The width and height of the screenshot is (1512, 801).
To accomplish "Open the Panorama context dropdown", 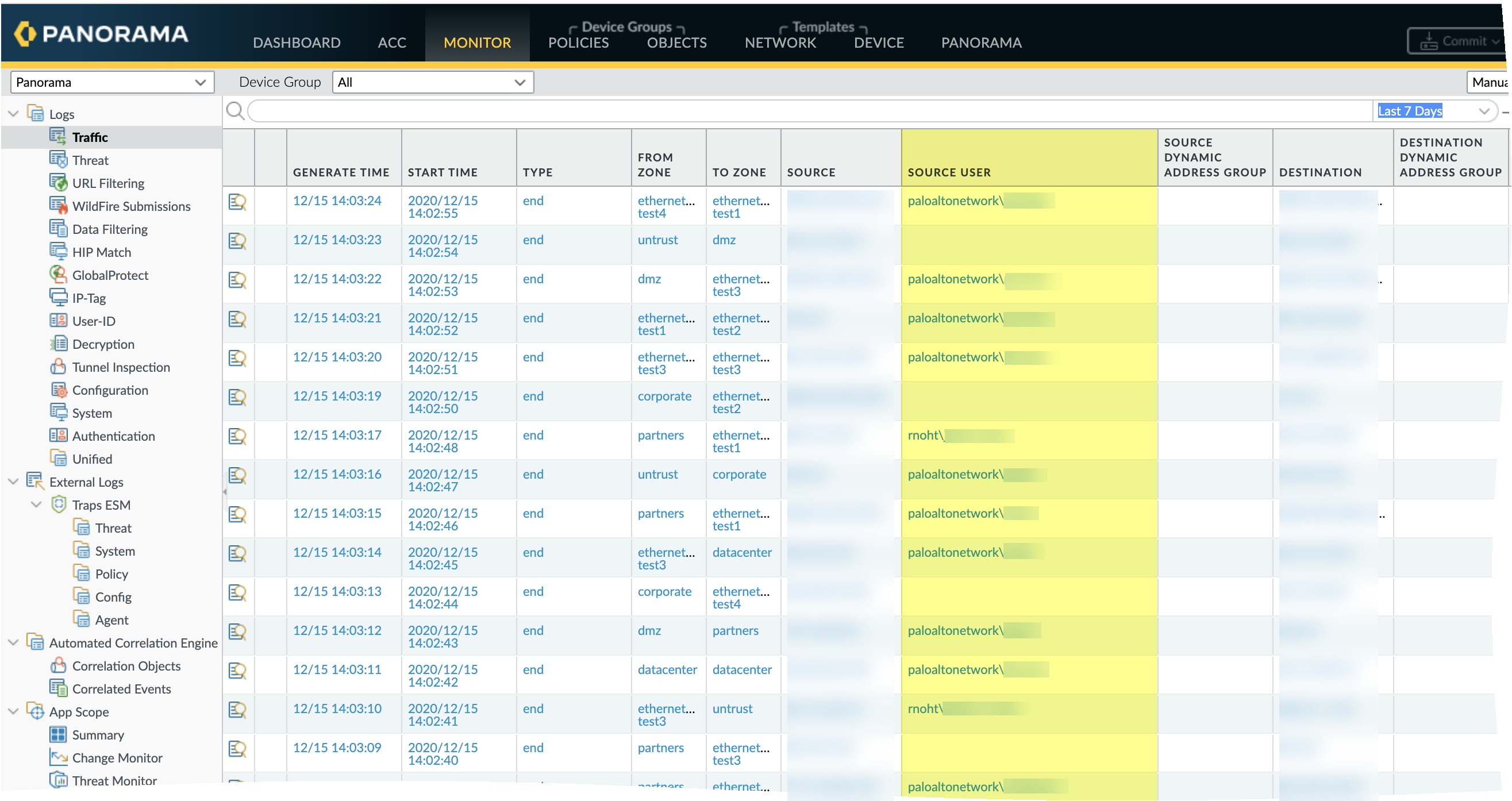I will click(111, 82).
